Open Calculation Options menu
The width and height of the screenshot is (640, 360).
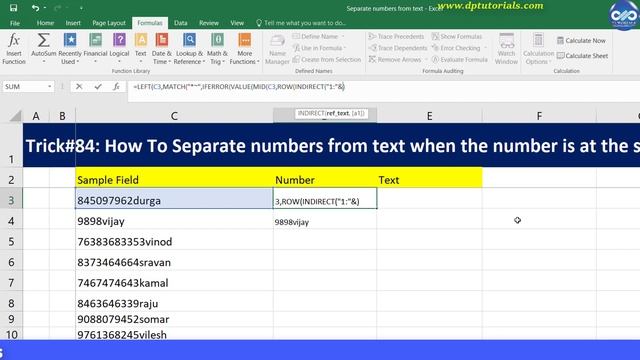pyautogui.click(x=538, y=49)
